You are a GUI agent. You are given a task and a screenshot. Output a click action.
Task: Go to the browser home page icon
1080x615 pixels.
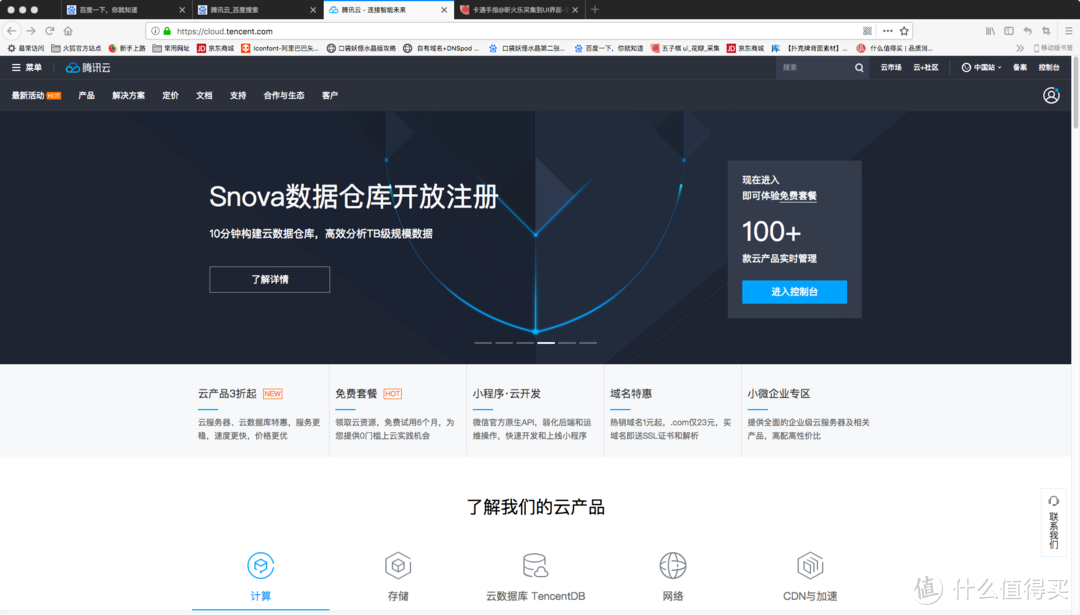pyautogui.click(x=68, y=31)
